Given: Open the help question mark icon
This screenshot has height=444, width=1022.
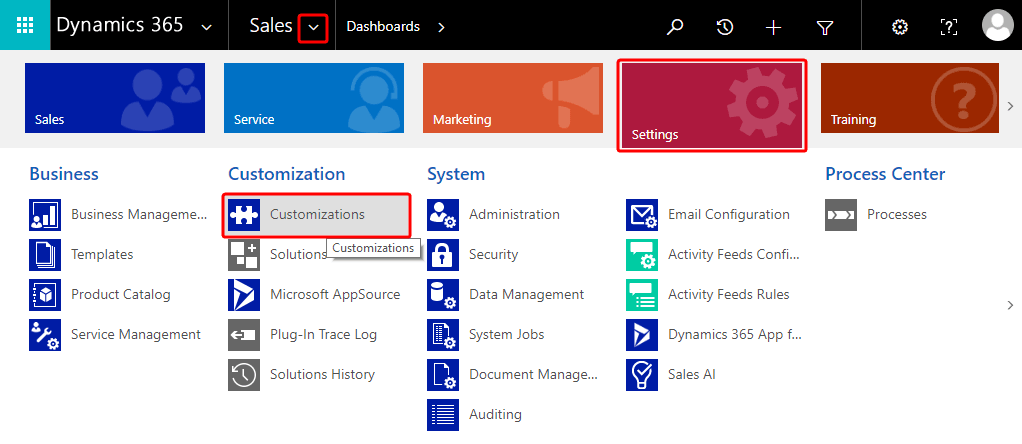Looking at the screenshot, I should [948, 27].
